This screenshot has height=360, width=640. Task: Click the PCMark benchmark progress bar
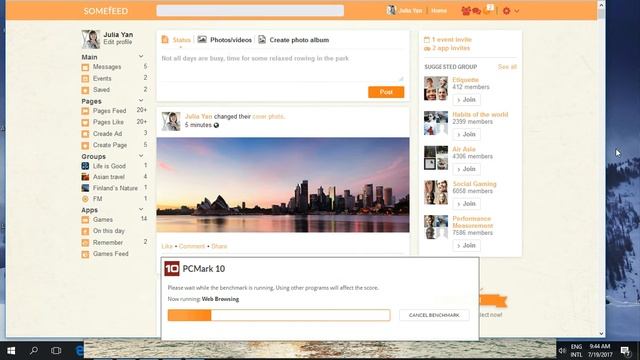pyautogui.click(x=279, y=315)
